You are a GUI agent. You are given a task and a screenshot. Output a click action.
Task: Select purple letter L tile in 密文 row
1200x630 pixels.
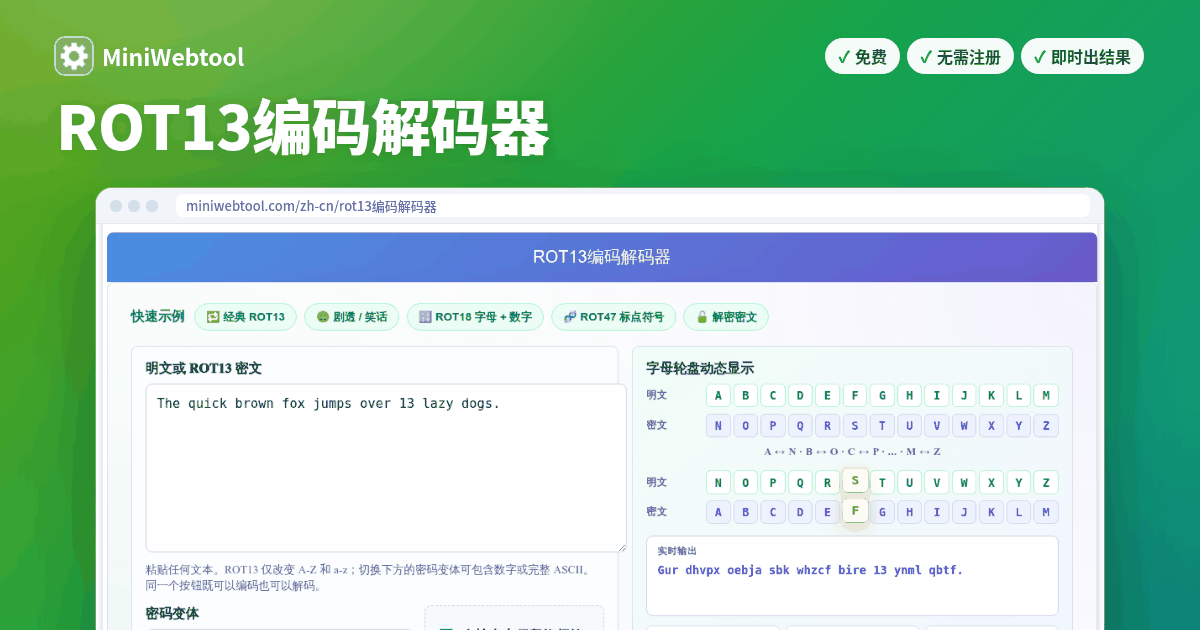[1019, 512]
